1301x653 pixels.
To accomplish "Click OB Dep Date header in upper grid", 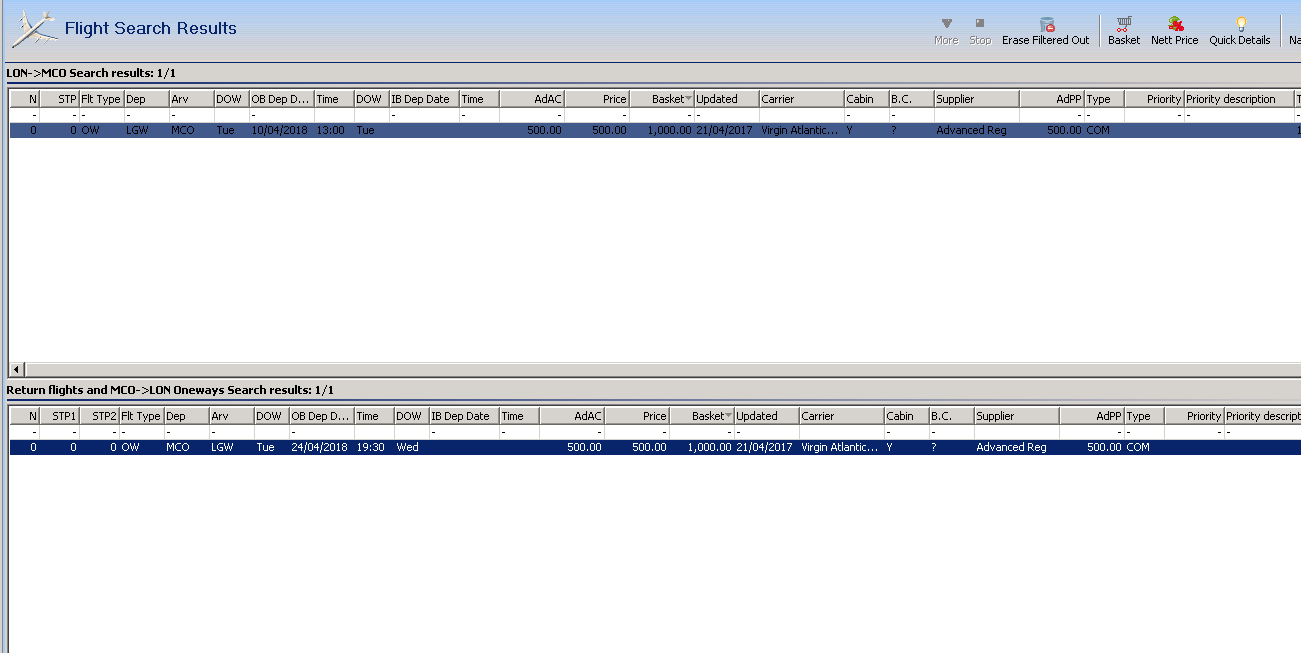I will coord(282,99).
